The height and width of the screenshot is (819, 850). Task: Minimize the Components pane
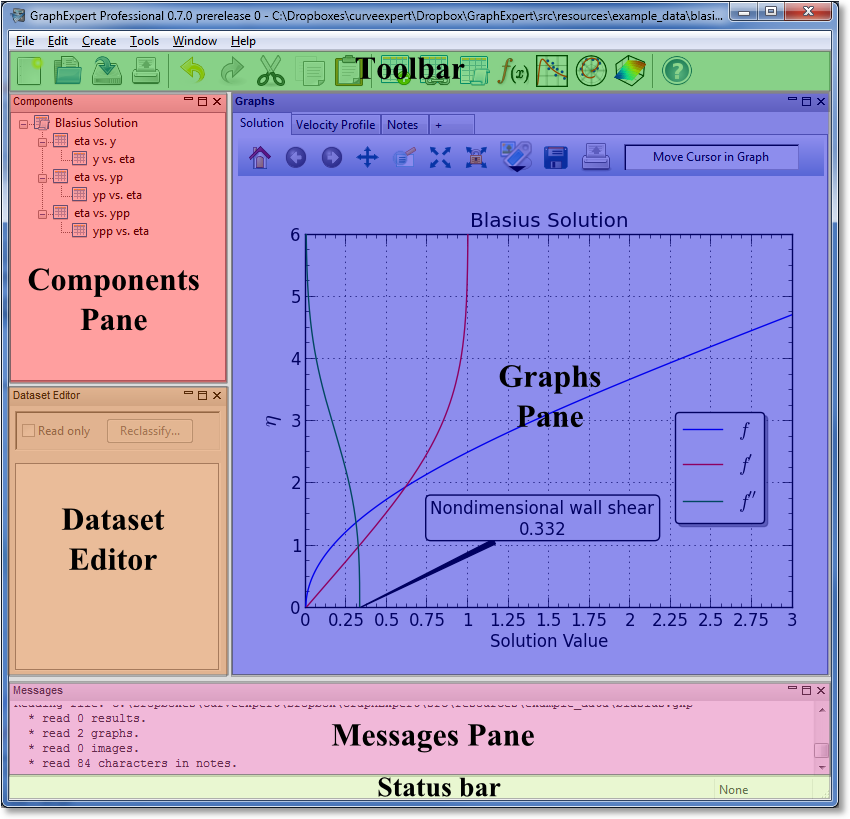[188, 101]
